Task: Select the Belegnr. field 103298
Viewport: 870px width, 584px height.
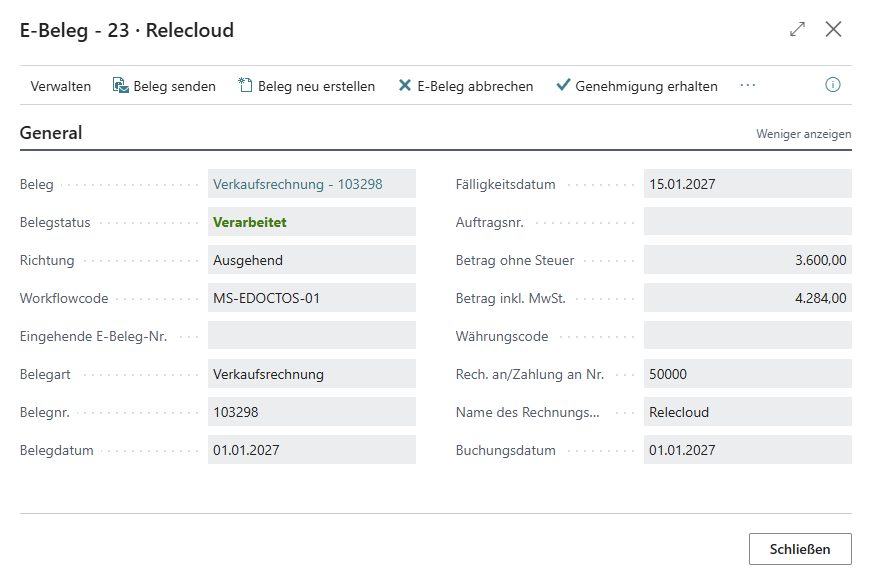Action: pos(312,412)
